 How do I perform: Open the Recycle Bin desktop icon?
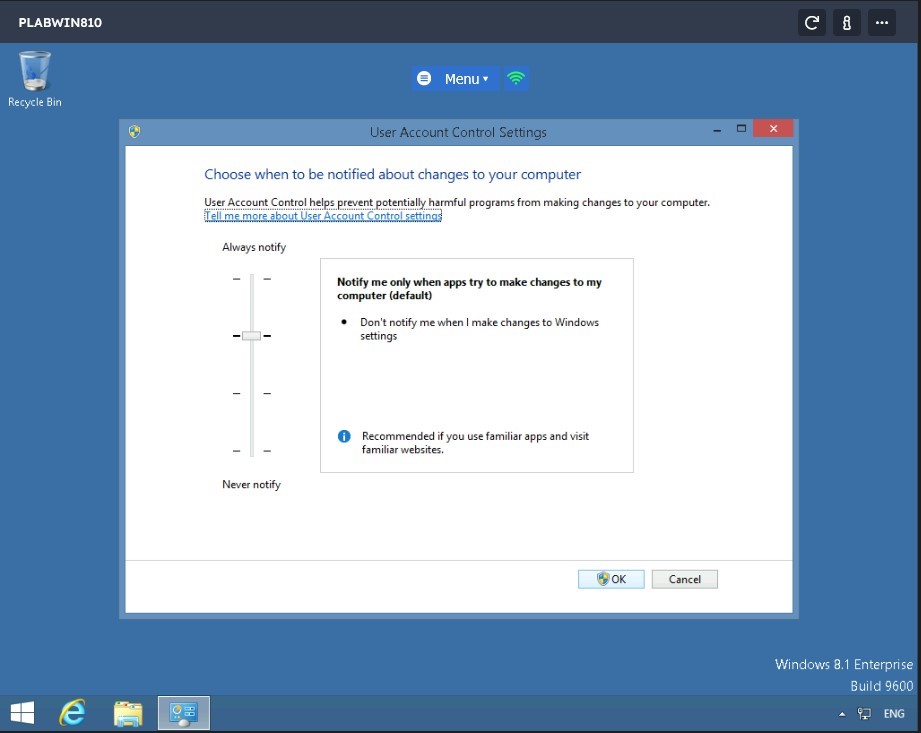[x=35, y=79]
